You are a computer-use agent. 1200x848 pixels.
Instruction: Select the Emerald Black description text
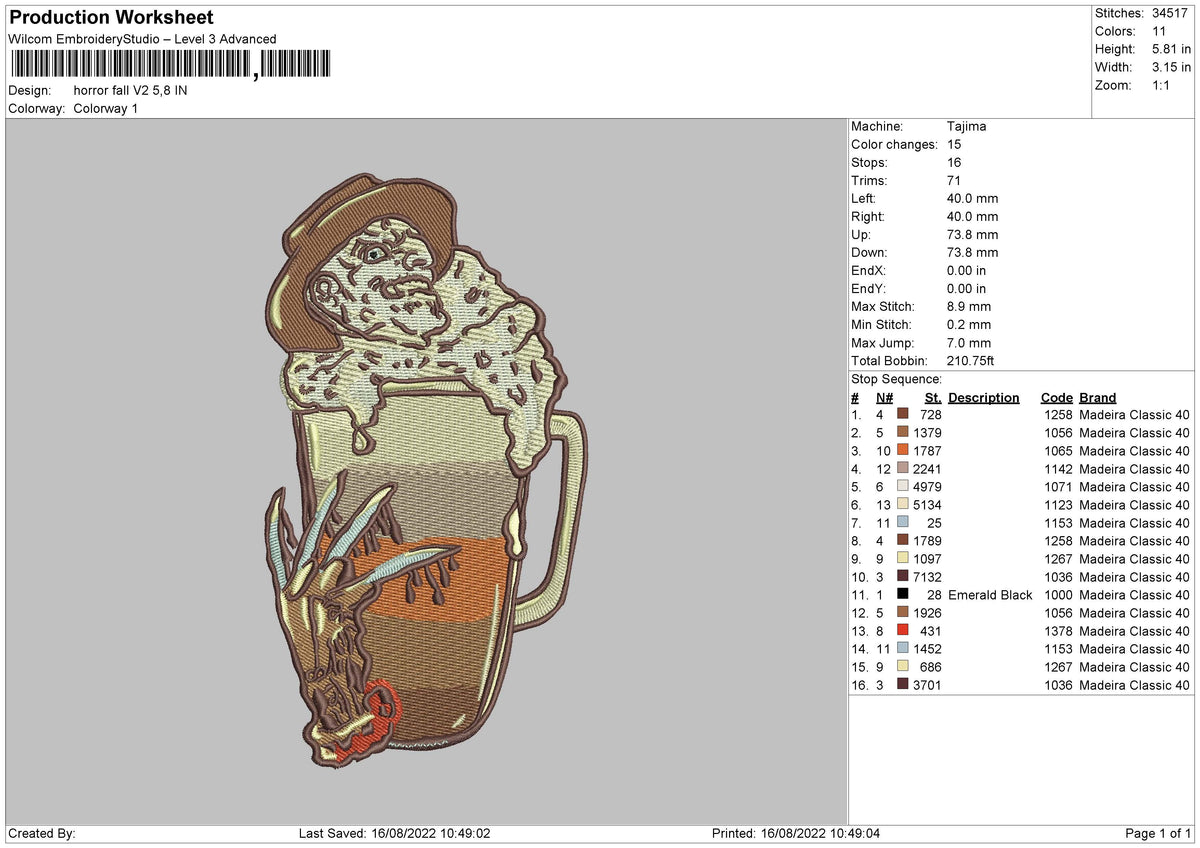pyautogui.click(x=990, y=595)
